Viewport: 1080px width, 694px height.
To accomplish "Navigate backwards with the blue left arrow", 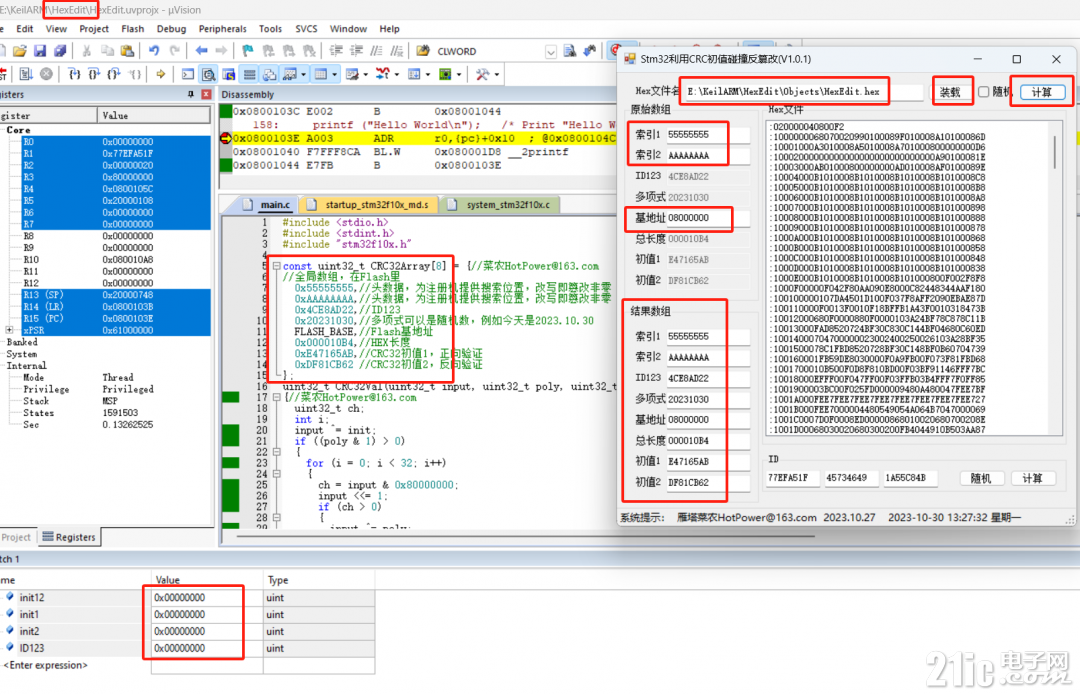I will click(x=201, y=51).
